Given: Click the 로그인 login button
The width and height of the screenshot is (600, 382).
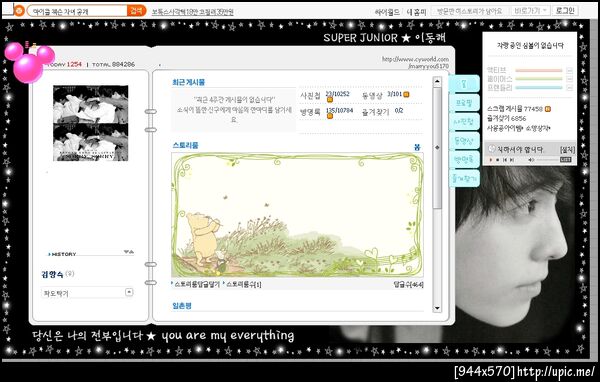Looking at the screenshot, I should point(565,10).
